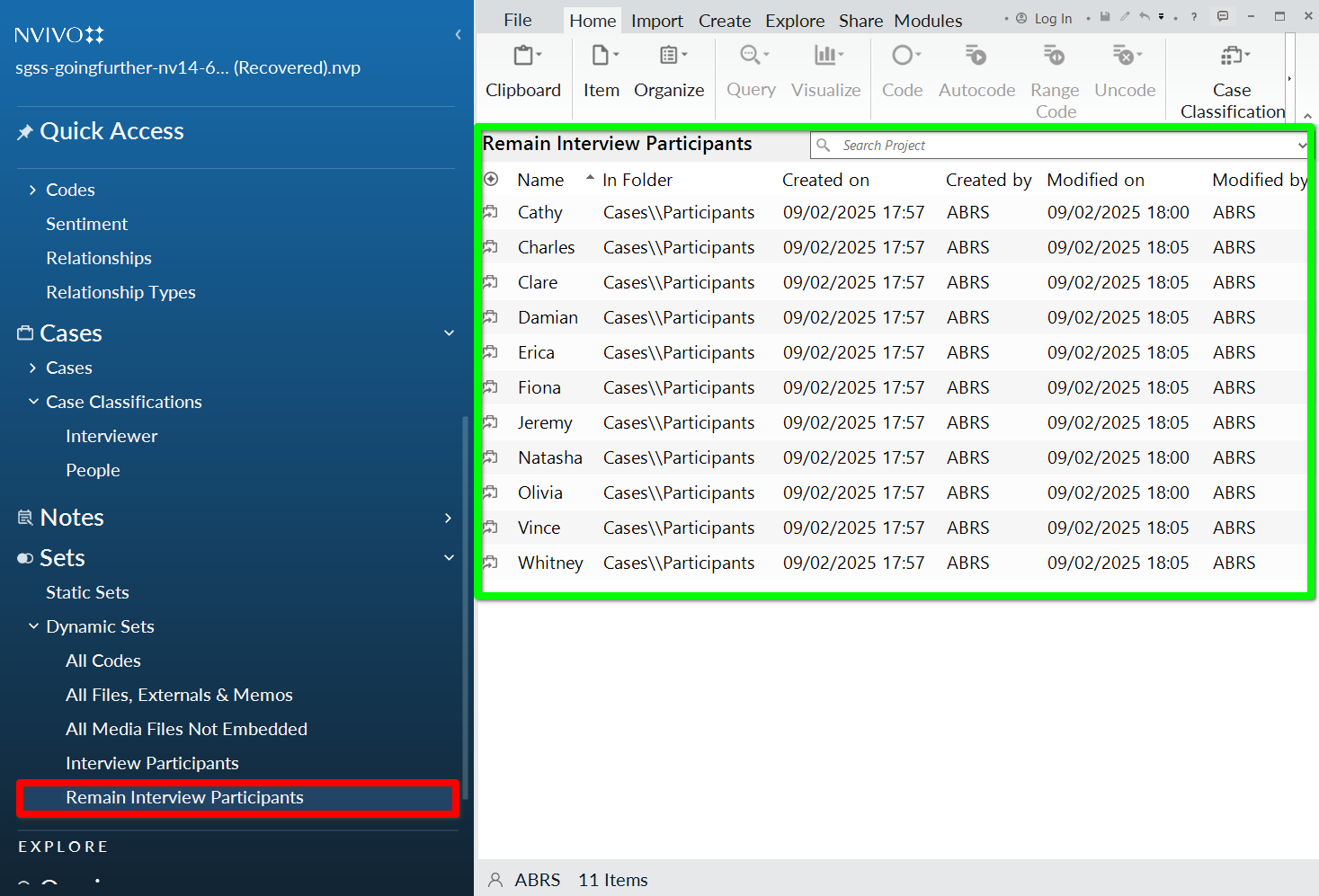
Task: Open the Search Project dropdown arrow
Action: [x=1301, y=146]
